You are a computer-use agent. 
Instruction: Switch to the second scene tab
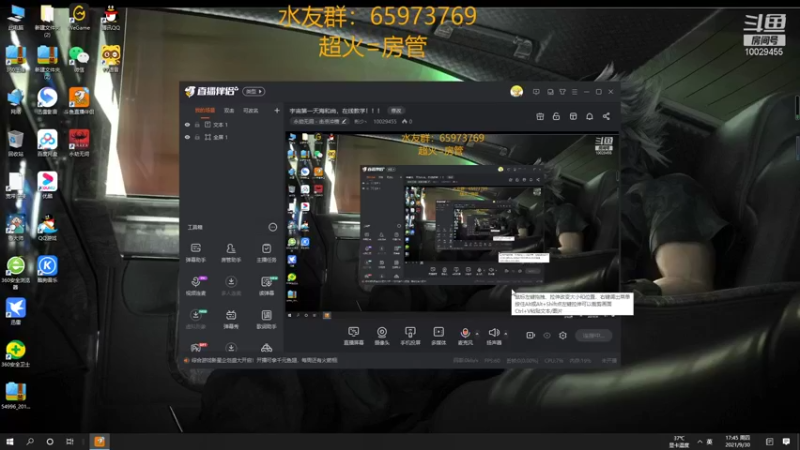pos(229,110)
